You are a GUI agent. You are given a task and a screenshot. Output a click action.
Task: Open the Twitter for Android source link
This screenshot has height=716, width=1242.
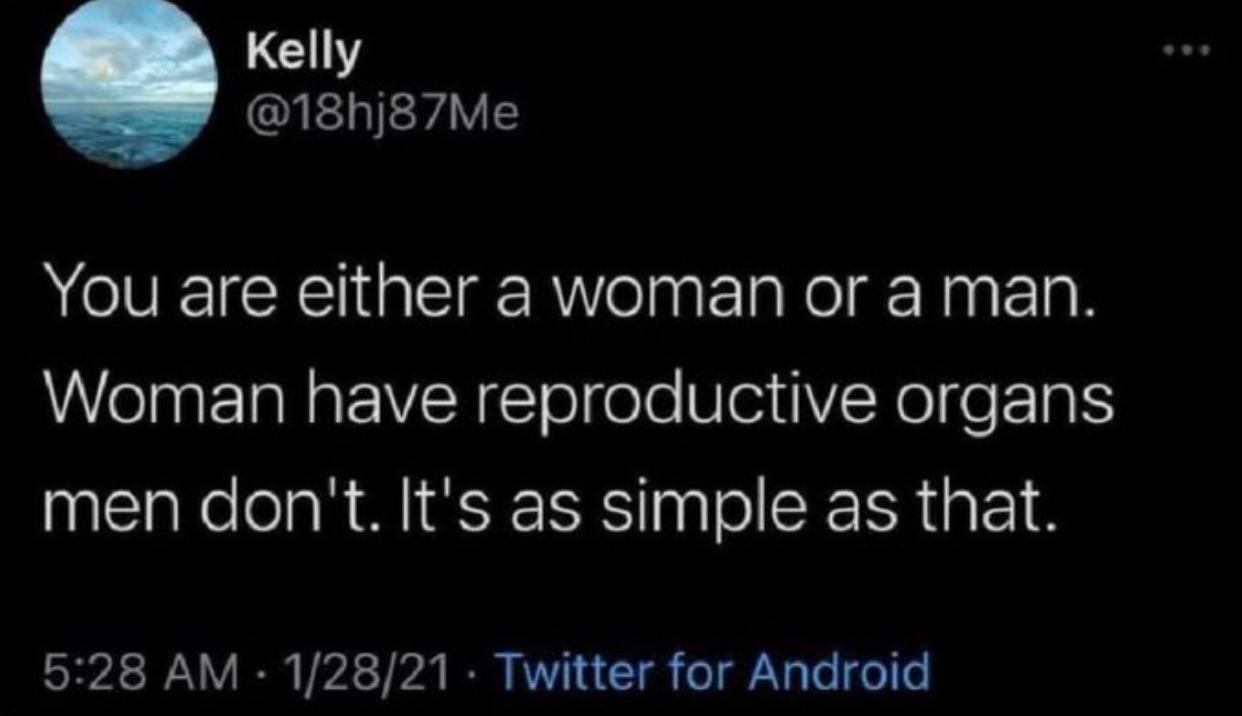712,670
